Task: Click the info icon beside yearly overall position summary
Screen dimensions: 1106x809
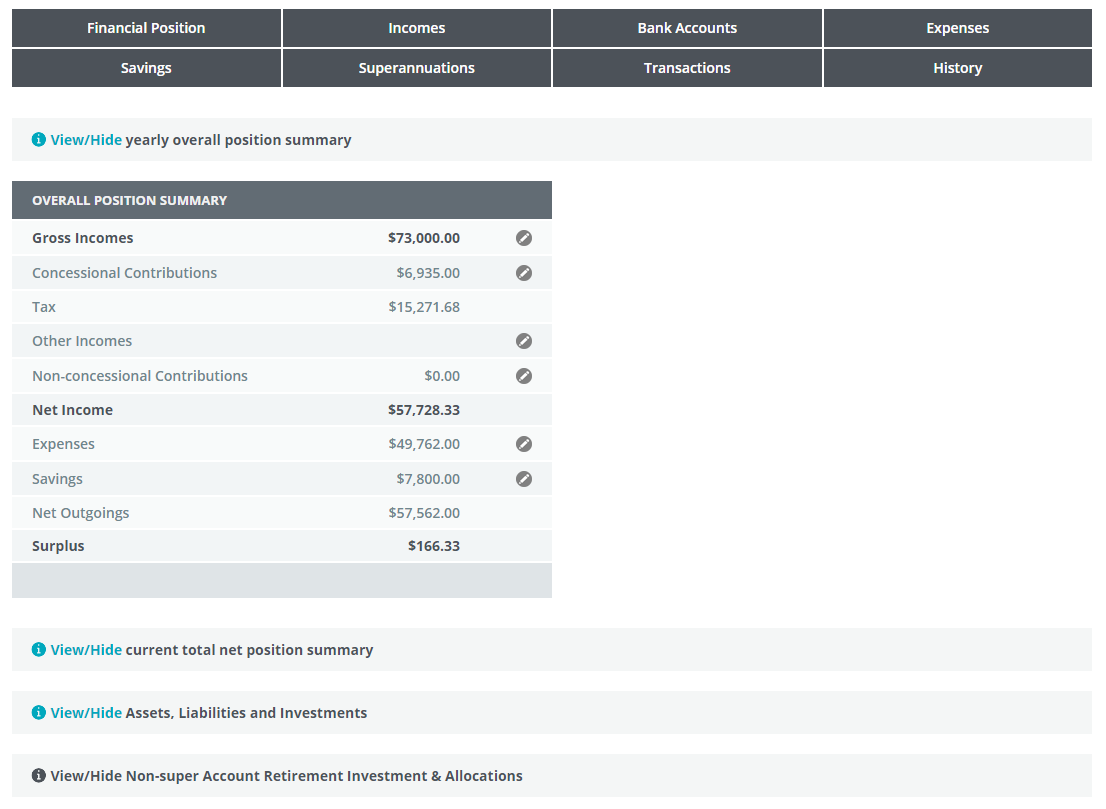Action: [x=38, y=139]
